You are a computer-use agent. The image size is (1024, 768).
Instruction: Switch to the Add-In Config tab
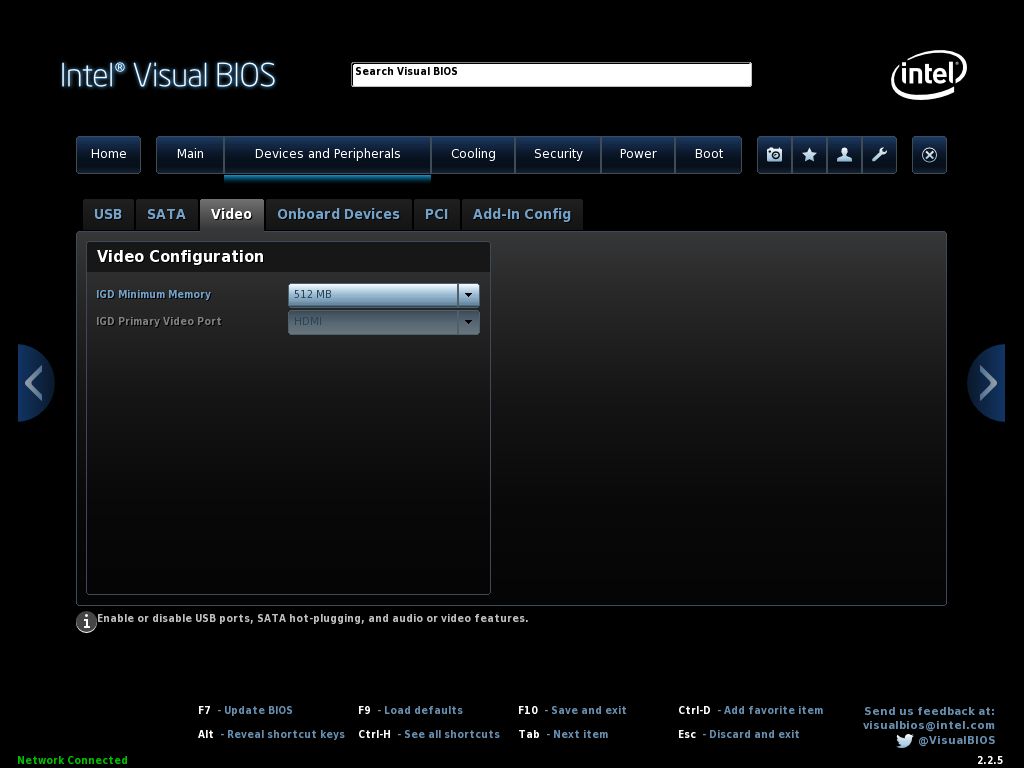pyautogui.click(x=522, y=214)
